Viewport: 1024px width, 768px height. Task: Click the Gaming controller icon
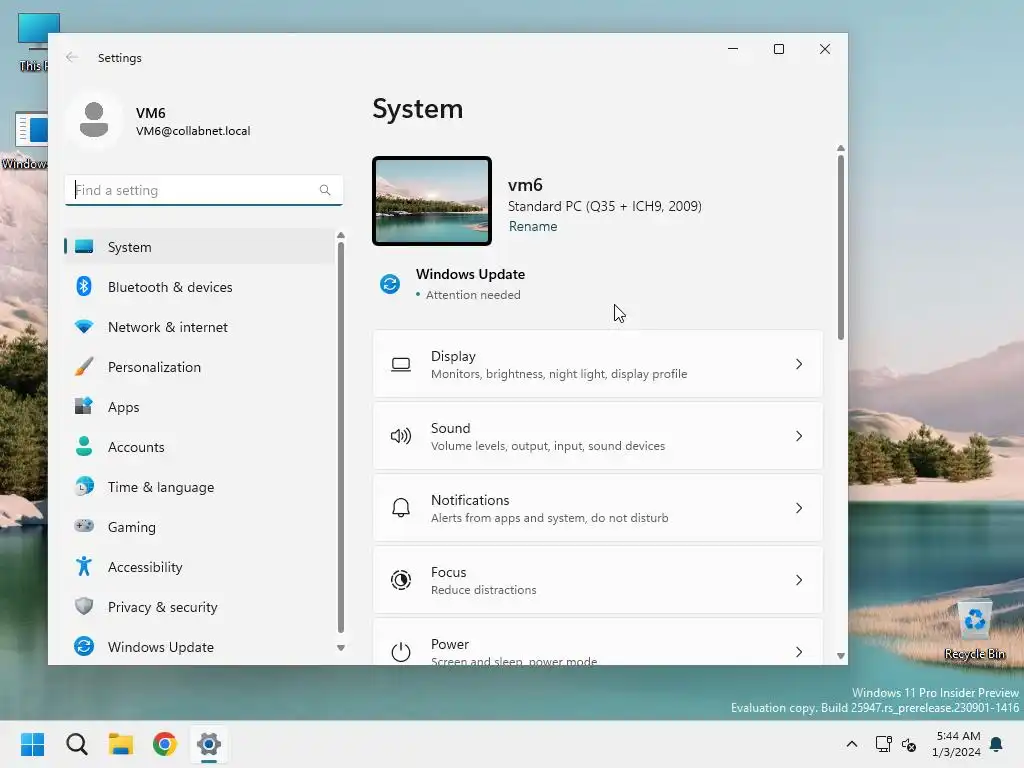coord(84,526)
